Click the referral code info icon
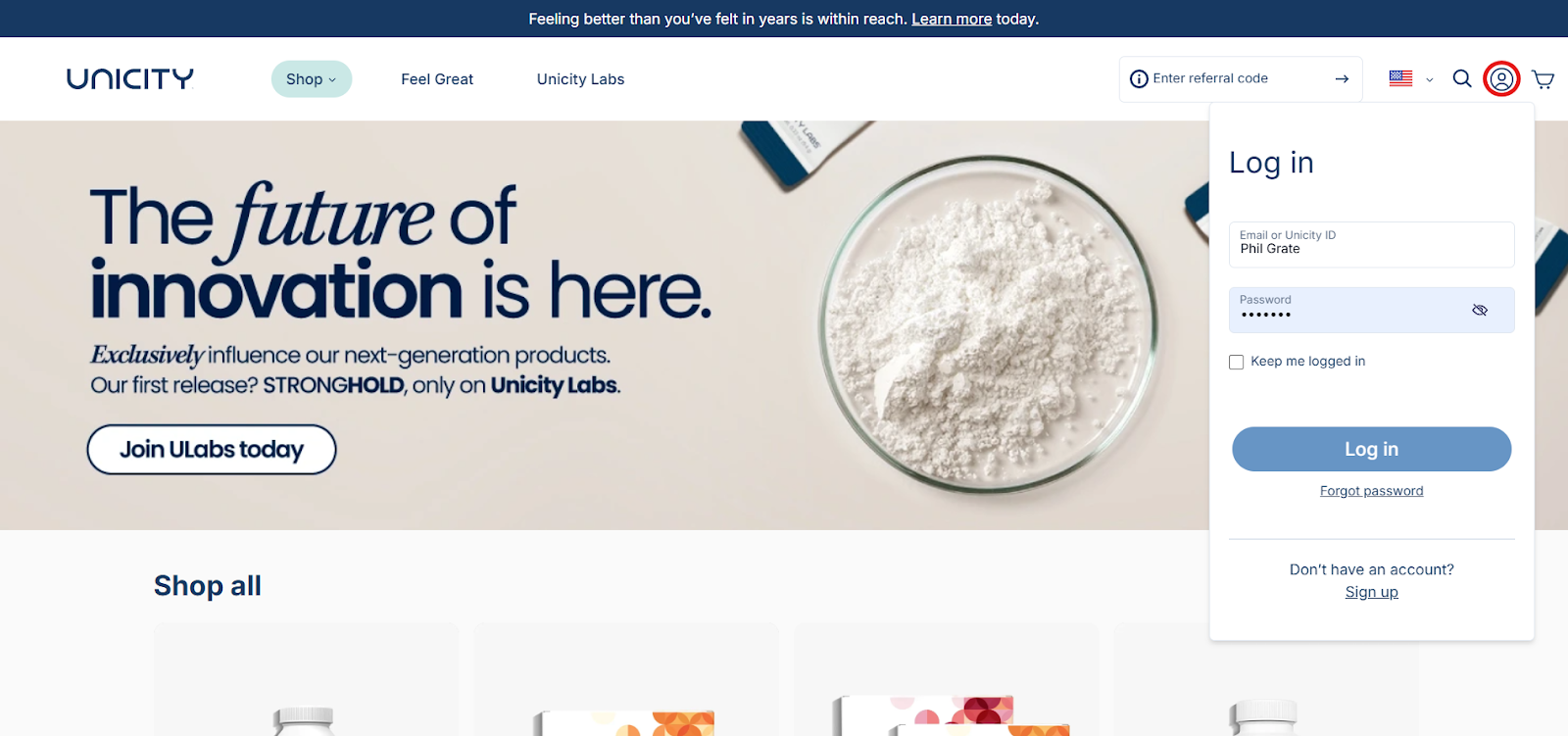 [x=1139, y=78]
